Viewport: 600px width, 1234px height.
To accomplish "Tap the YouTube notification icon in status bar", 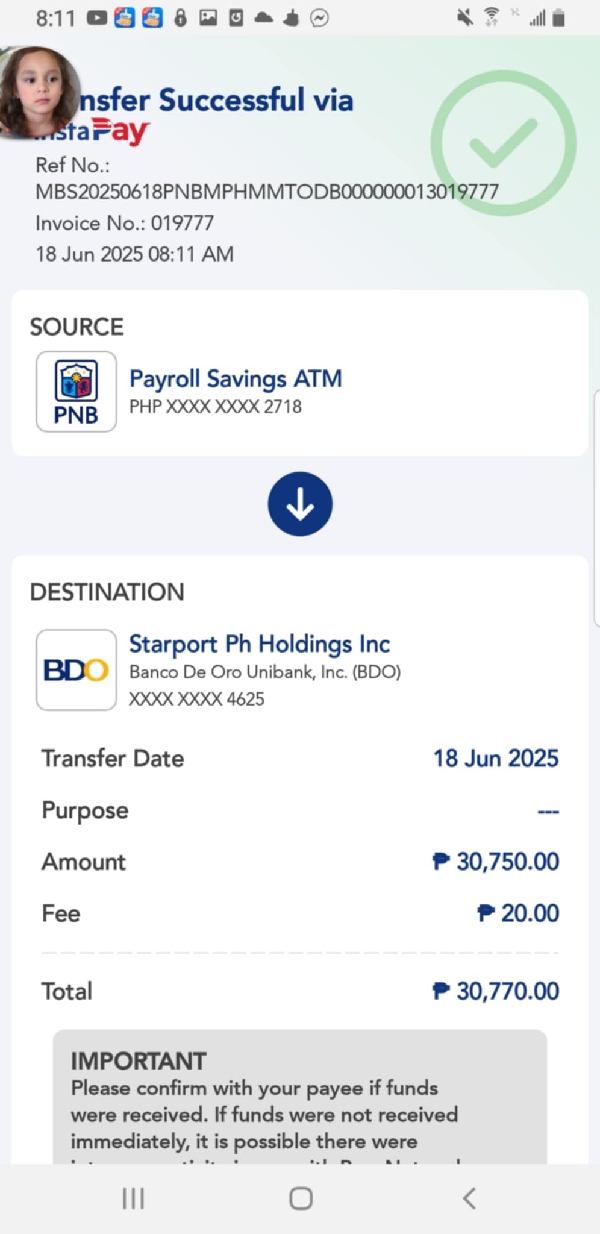I will [x=97, y=18].
